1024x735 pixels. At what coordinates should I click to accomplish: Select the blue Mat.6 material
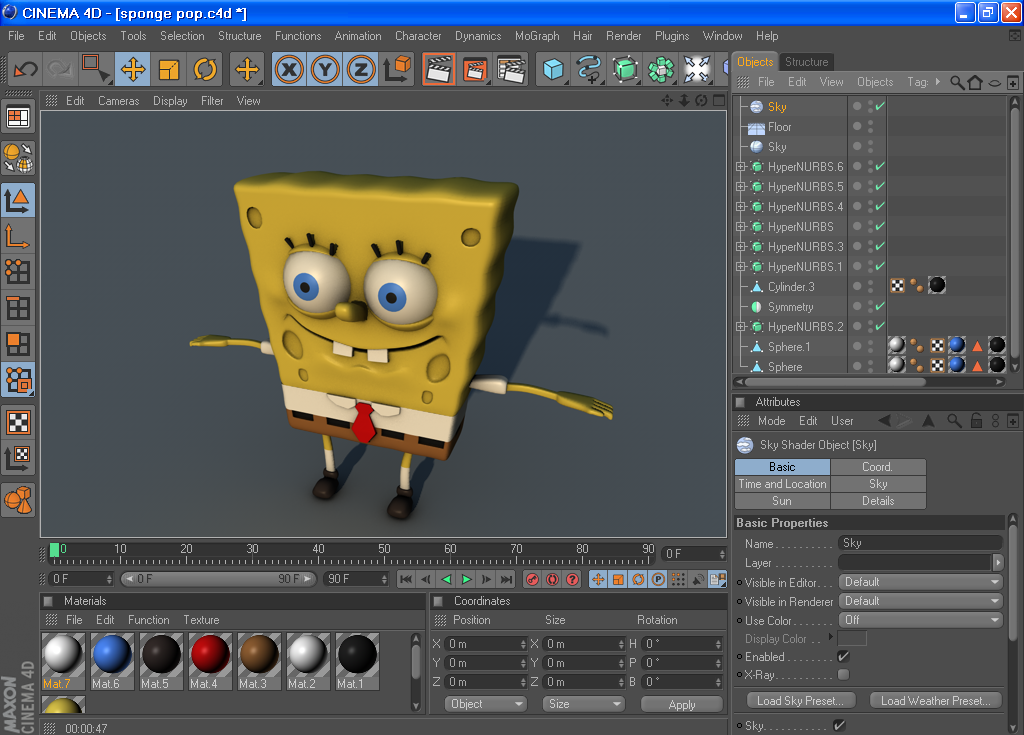tap(112, 661)
